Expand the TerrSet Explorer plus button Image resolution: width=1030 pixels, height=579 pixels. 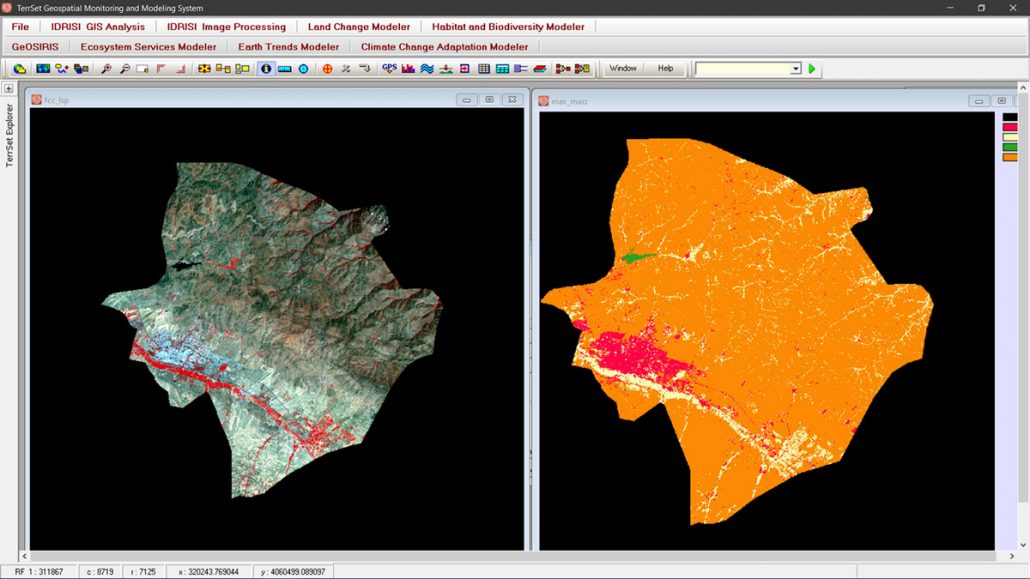(x=9, y=89)
